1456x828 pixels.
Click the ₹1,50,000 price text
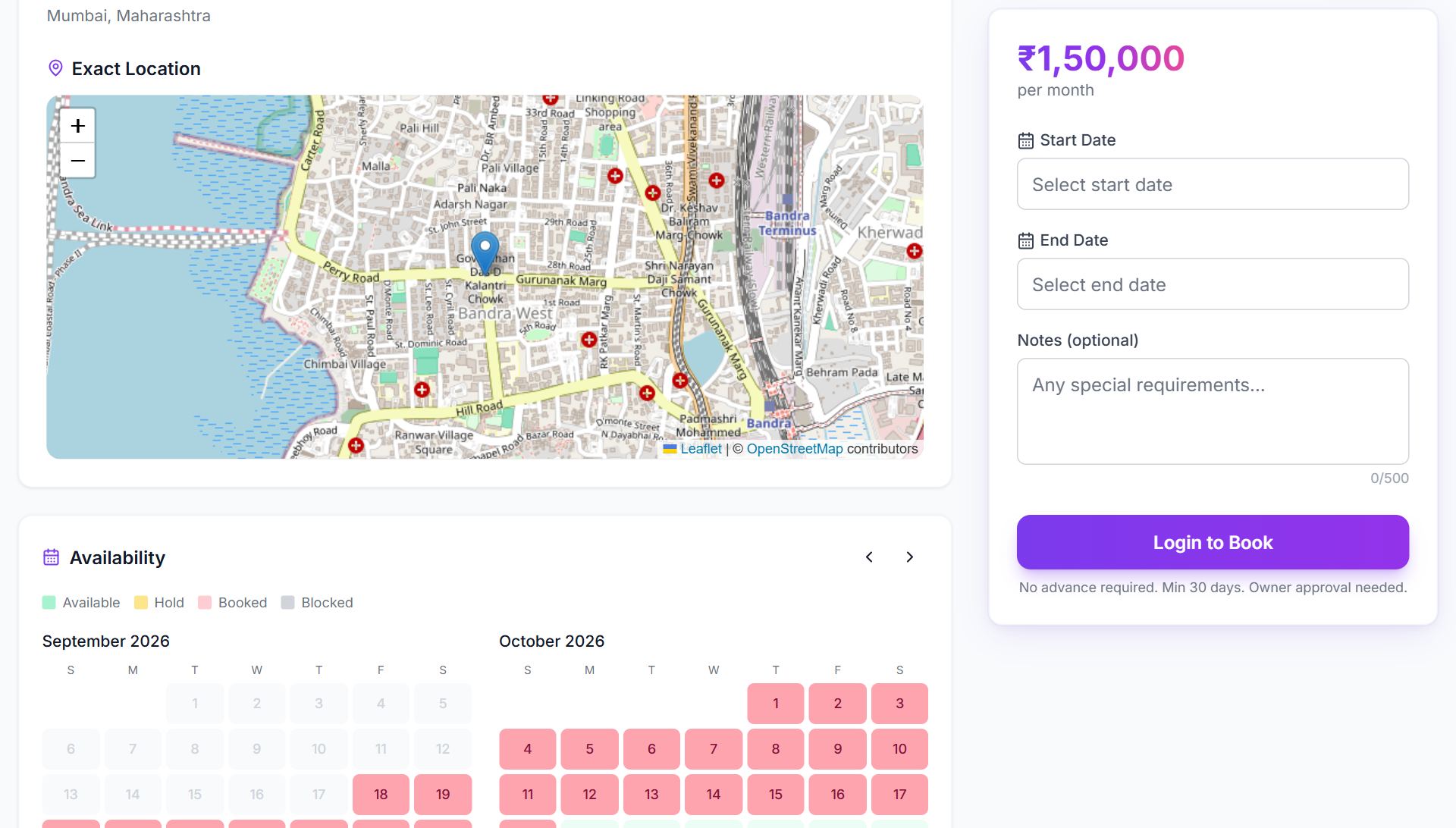(1100, 58)
